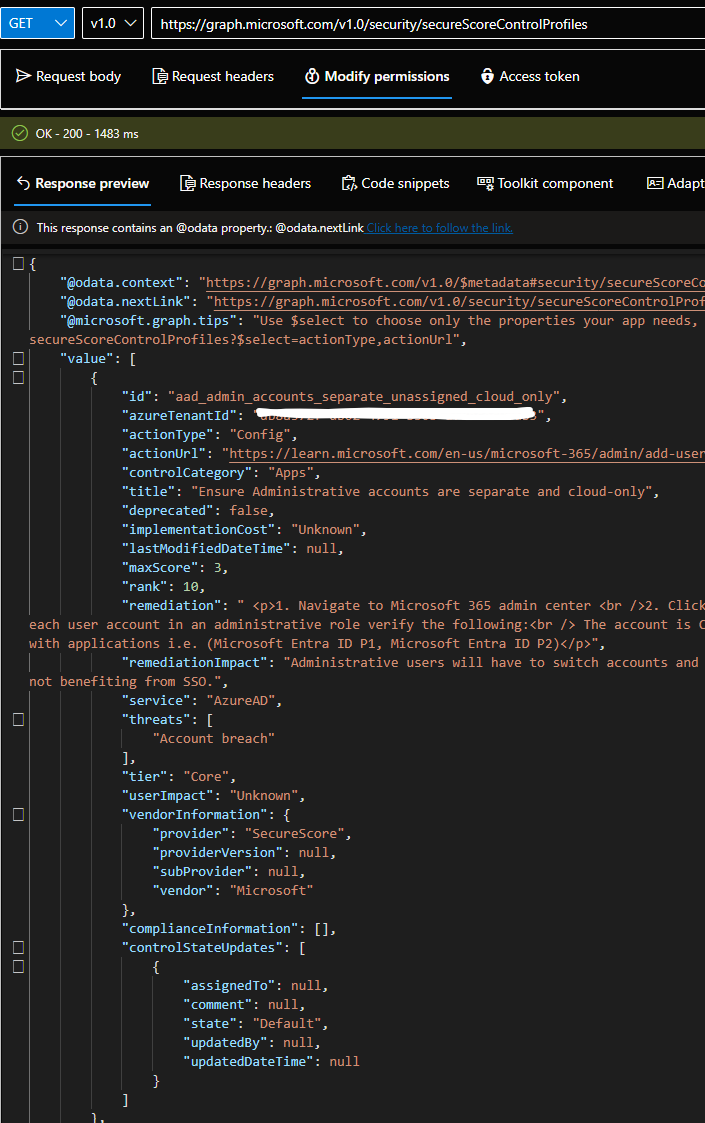Click the id value aad_admin_accounts_separate_unassigned_cloud_only
705x1123 pixels.
(x=364, y=397)
